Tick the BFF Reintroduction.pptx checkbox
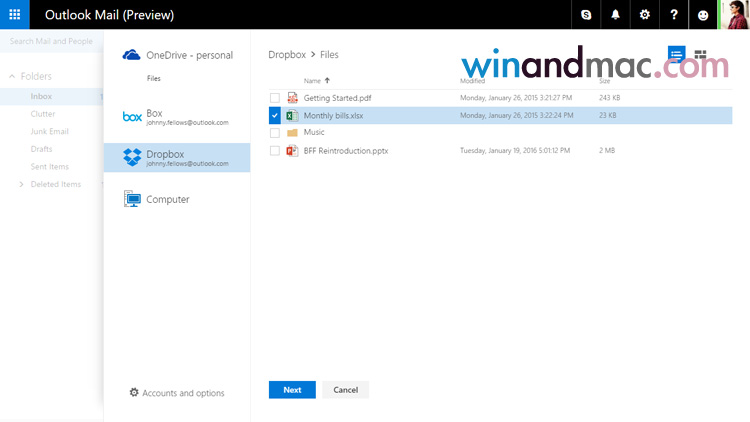Image resolution: width=750 pixels, height=422 pixels. 275,151
